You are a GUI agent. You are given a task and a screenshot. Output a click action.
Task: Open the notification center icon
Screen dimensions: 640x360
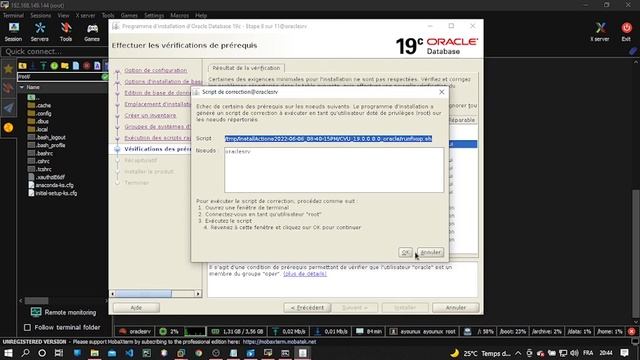point(624,353)
